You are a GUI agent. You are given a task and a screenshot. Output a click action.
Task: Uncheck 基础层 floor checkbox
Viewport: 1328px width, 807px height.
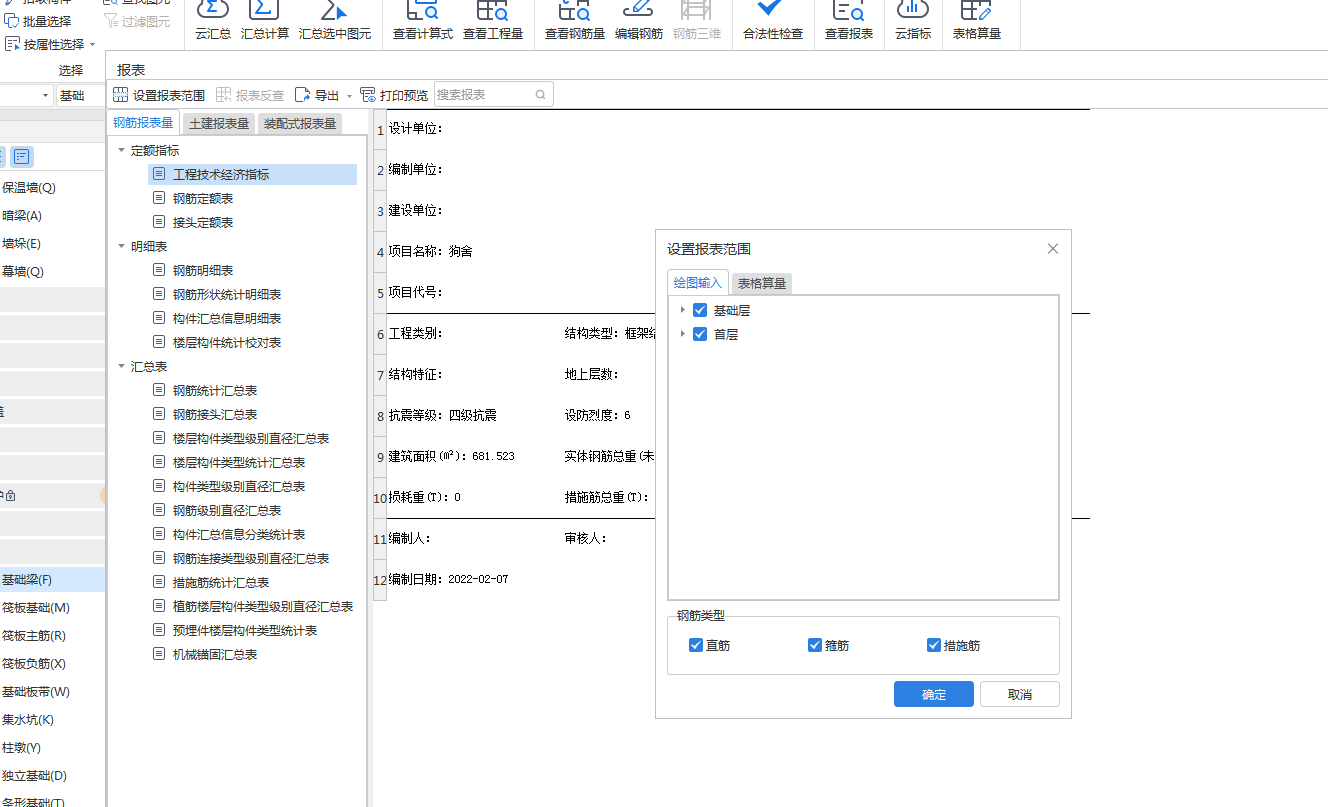coord(700,310)
